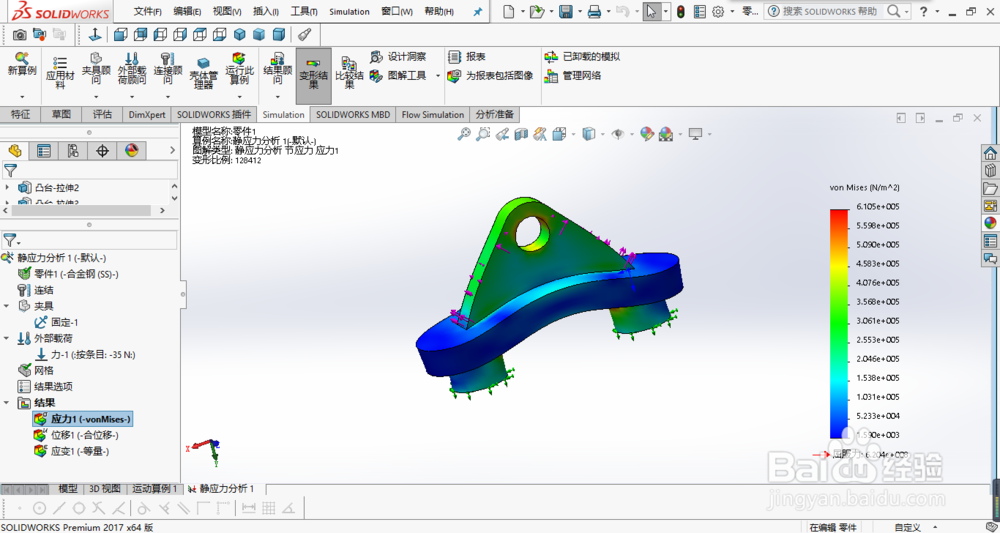Click the Save icon in the top toolbar

(x=565, y=11)
